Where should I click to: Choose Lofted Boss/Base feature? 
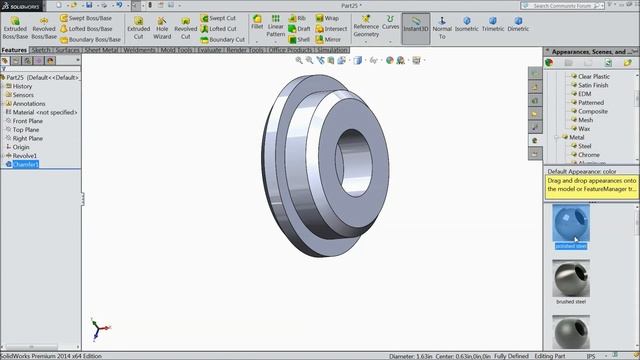tap(86, 29)
